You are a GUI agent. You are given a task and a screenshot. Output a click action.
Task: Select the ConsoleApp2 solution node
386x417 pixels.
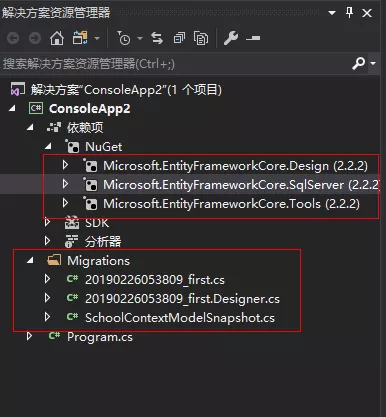click(126, 90)
